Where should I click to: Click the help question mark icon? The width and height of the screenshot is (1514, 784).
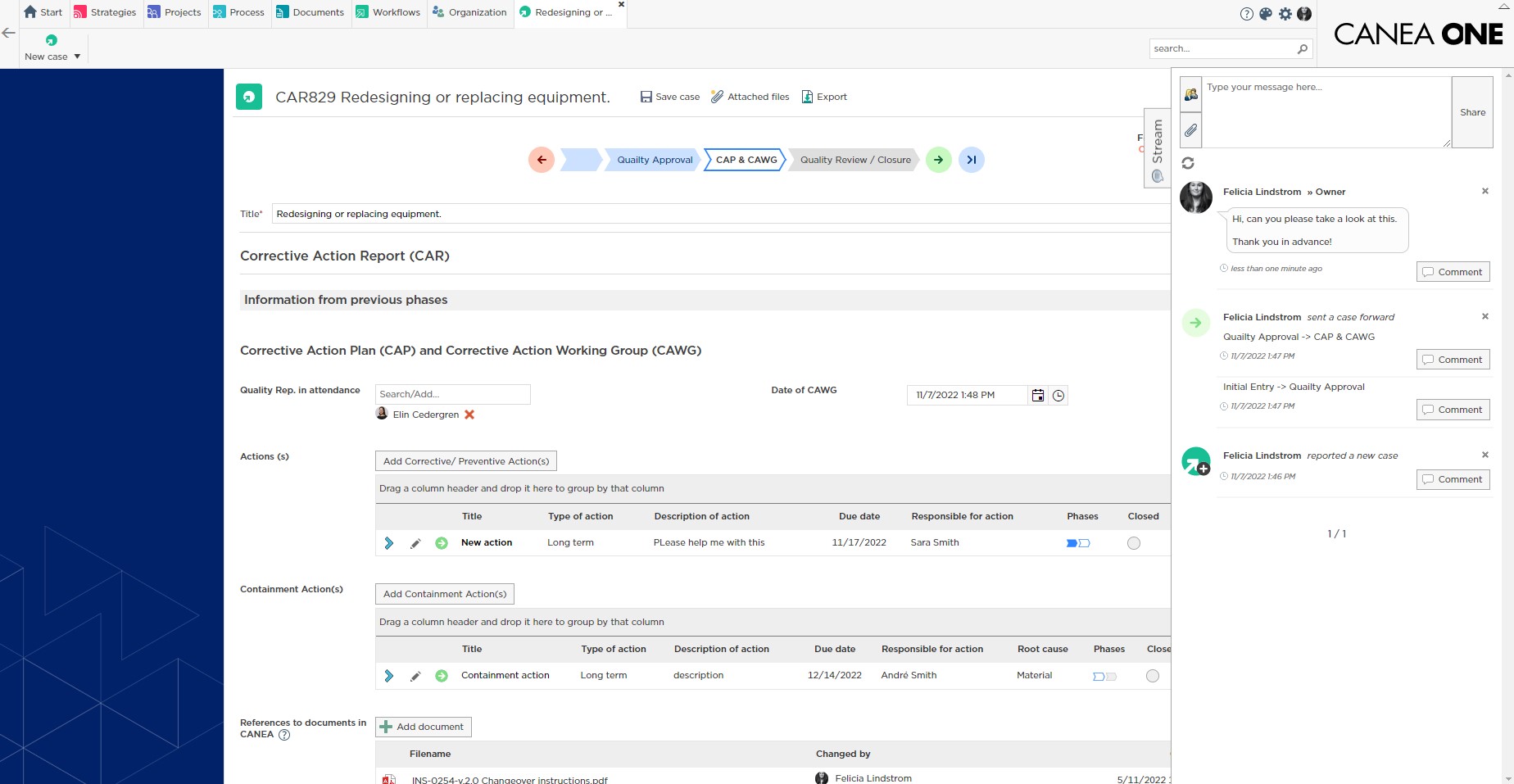coord(1246,13)
